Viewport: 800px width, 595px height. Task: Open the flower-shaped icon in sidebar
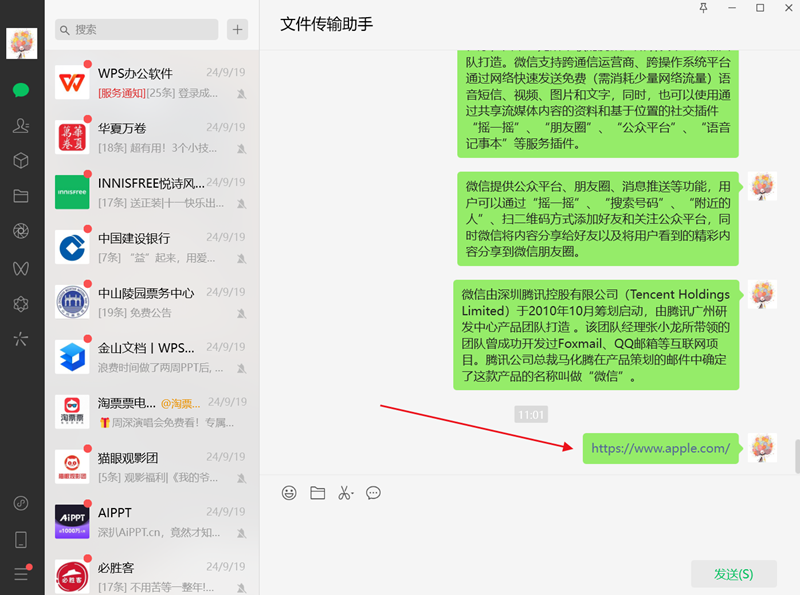(21, 304)
